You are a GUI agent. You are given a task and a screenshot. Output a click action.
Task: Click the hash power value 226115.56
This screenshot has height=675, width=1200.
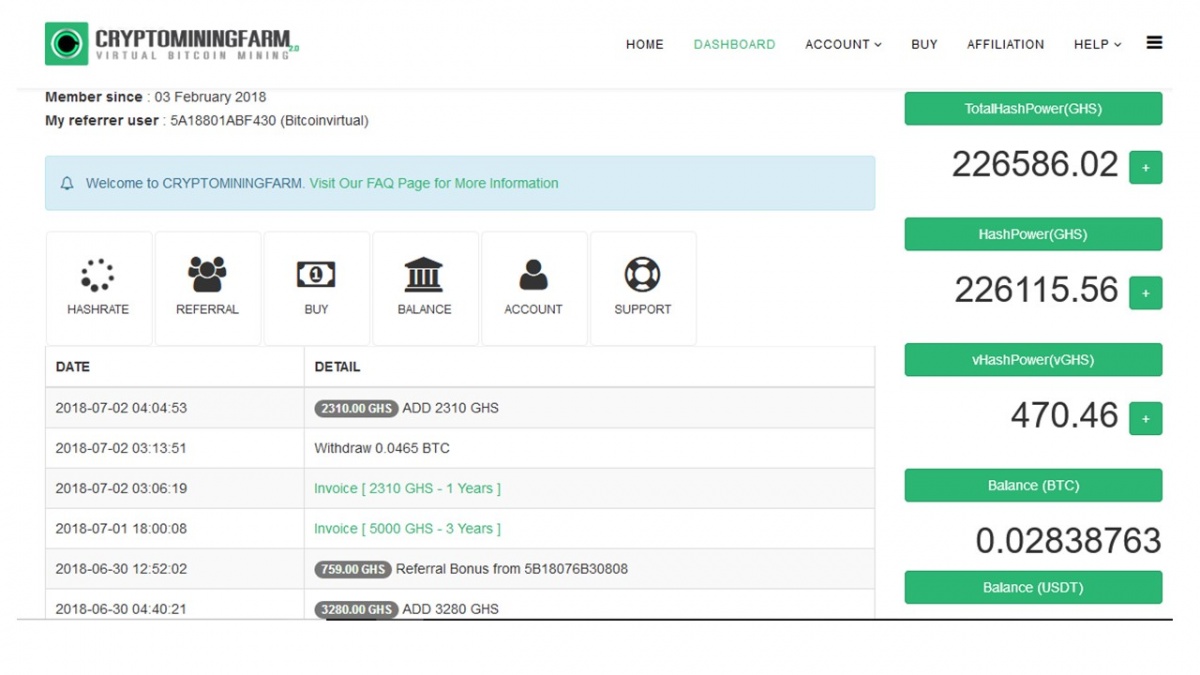point(1036,290)
